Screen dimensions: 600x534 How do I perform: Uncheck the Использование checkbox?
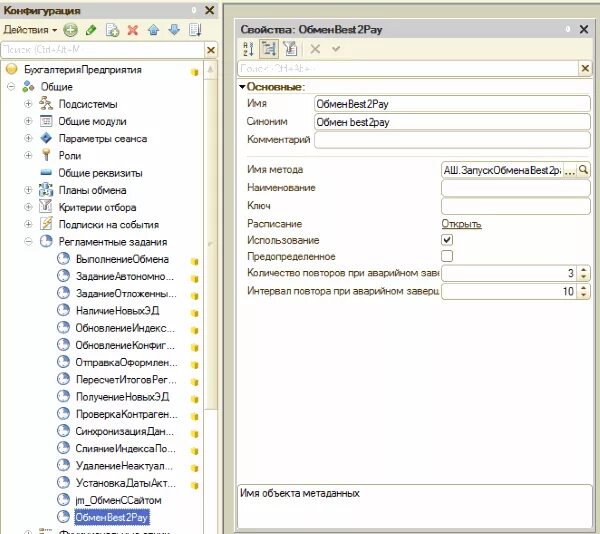[447, 240]
